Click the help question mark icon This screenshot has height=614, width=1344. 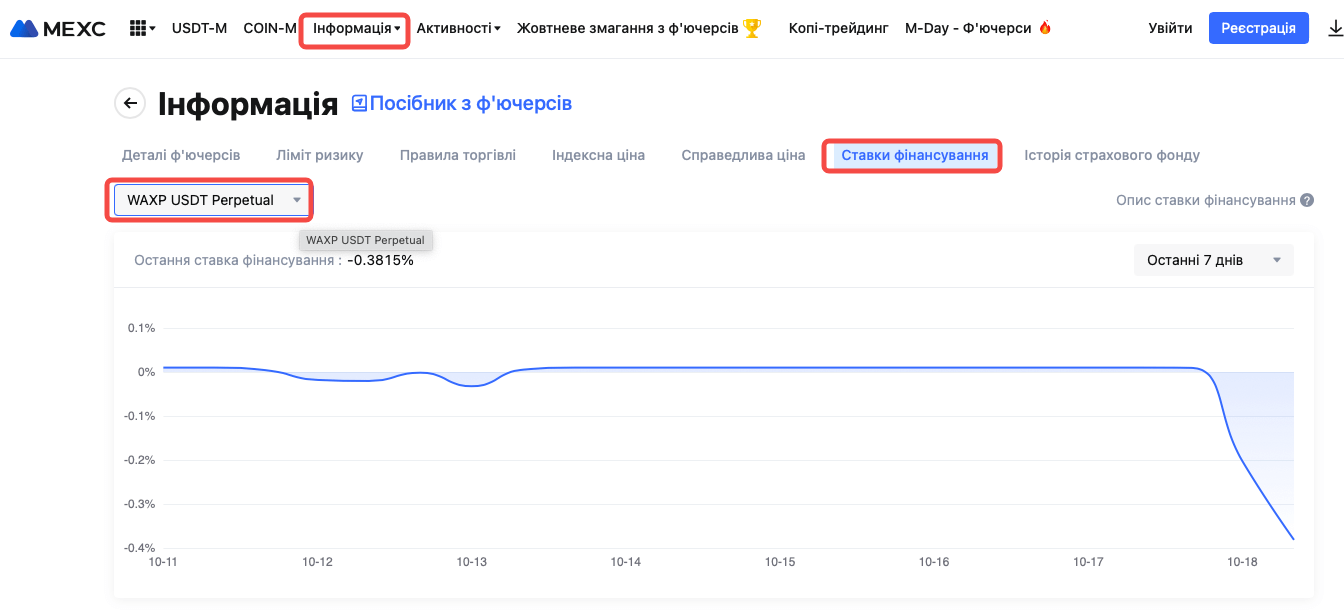point(1306,200)
